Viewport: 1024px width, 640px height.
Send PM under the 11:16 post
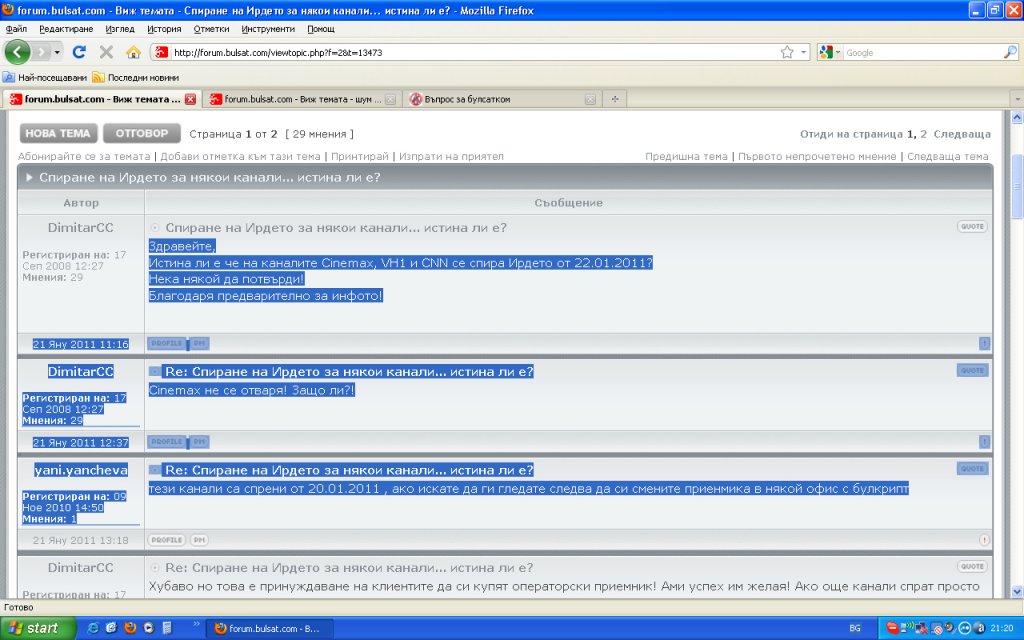coord(199,343)
